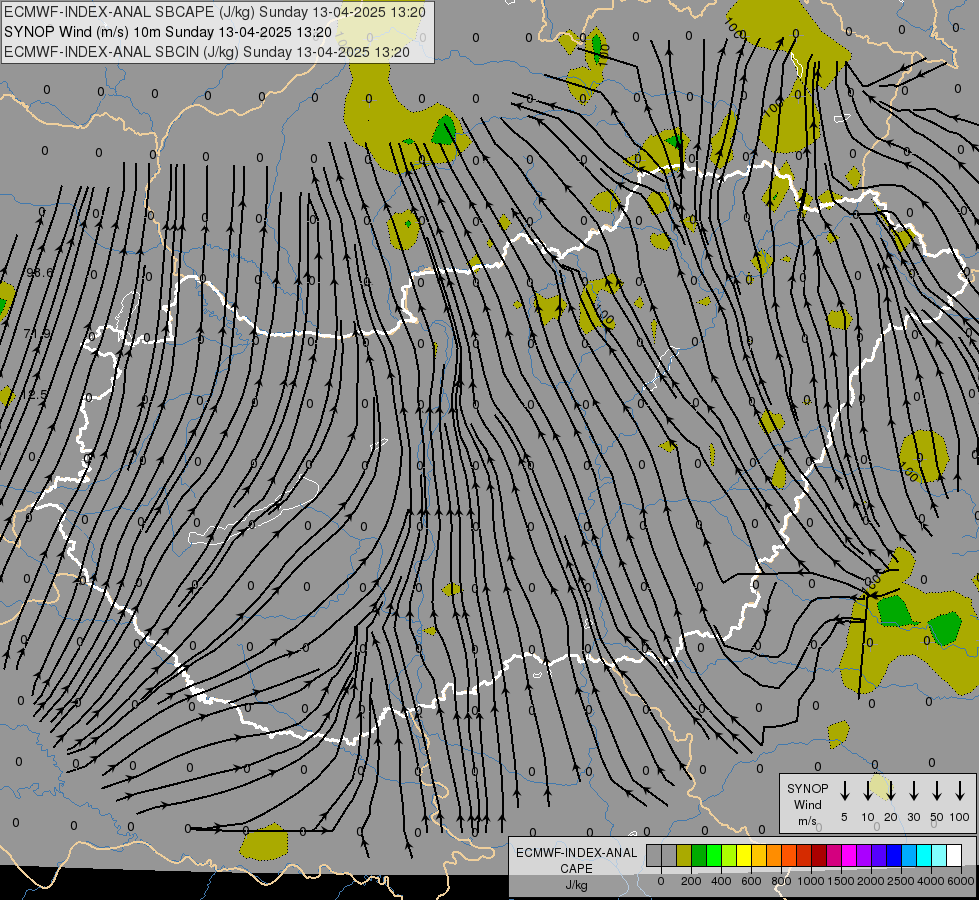Click the wind arrow above 5 m/s
This screenshot has width=979, height=900.
click(845, 791)
